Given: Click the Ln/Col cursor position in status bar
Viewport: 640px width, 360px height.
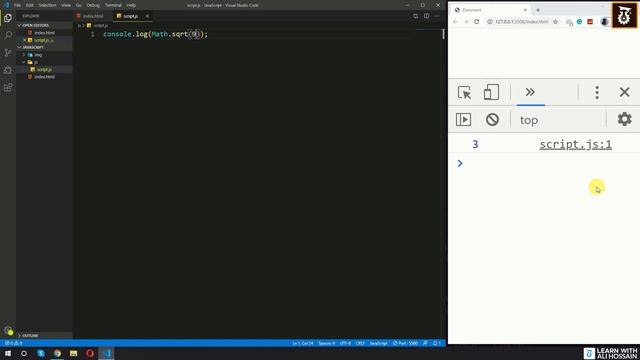Looking at the screenshot, I should [302, 343].
